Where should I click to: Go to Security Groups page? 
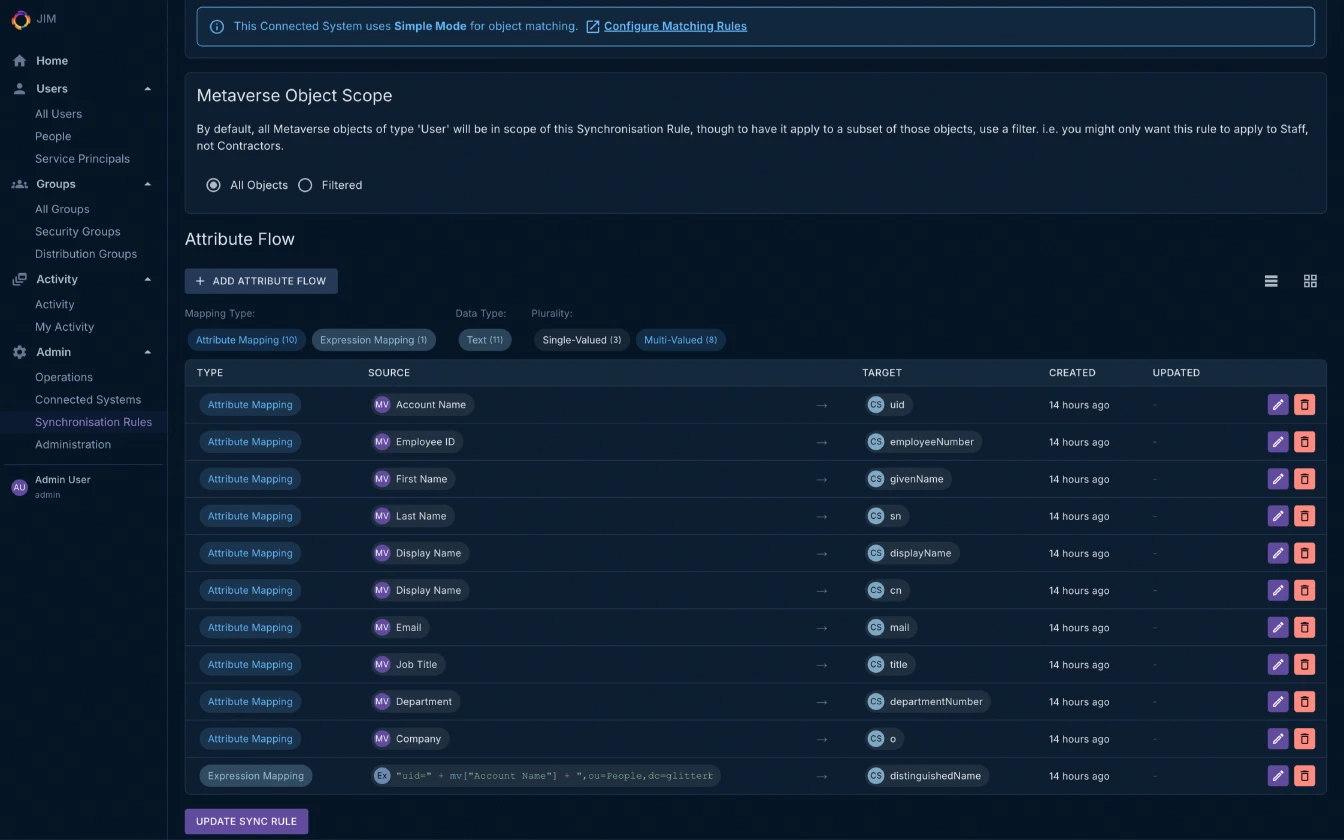[77, 232]
